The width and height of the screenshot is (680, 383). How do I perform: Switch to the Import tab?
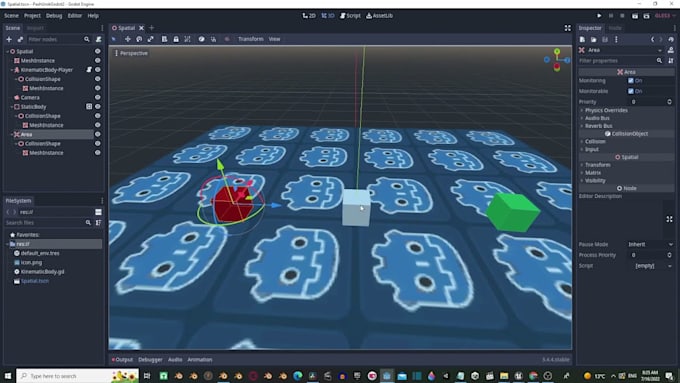click(35, 28)
